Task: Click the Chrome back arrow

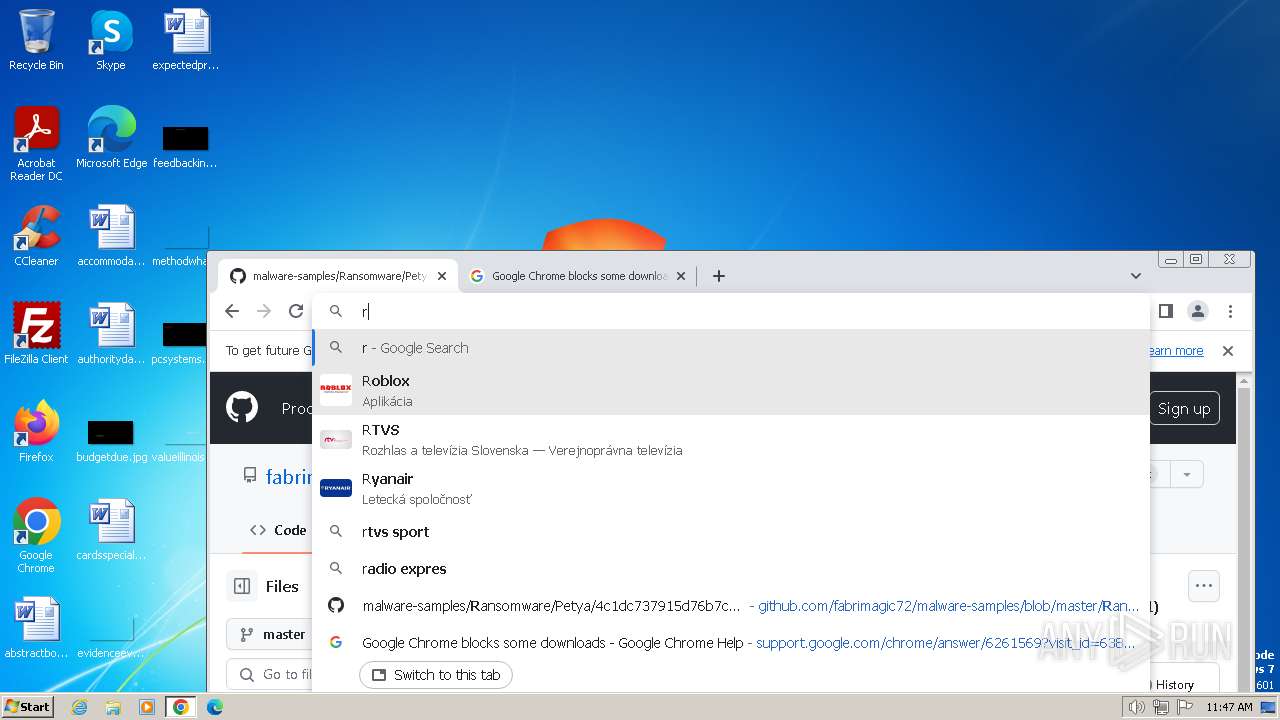Action: pyautogui.click(x=232, y=311)
